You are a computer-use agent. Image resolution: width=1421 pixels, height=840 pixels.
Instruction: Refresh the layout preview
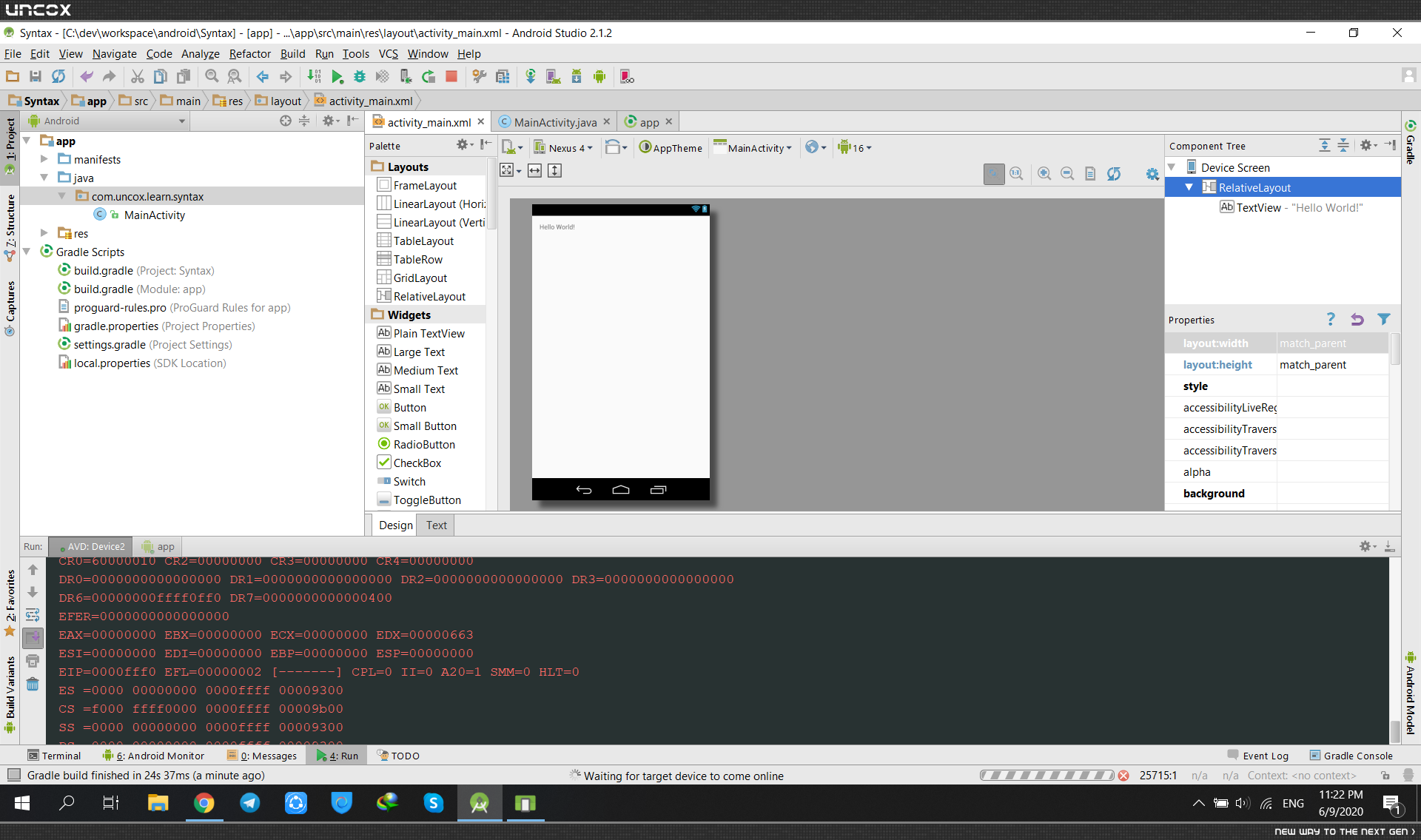pyautogui.click(x=1114, y=173)
